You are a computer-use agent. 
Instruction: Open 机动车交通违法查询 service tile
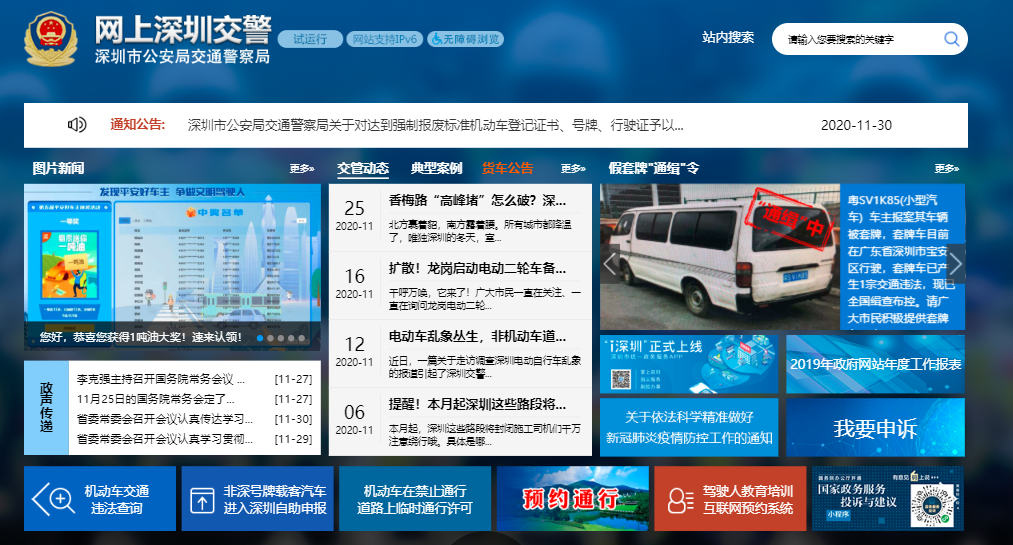100,499
